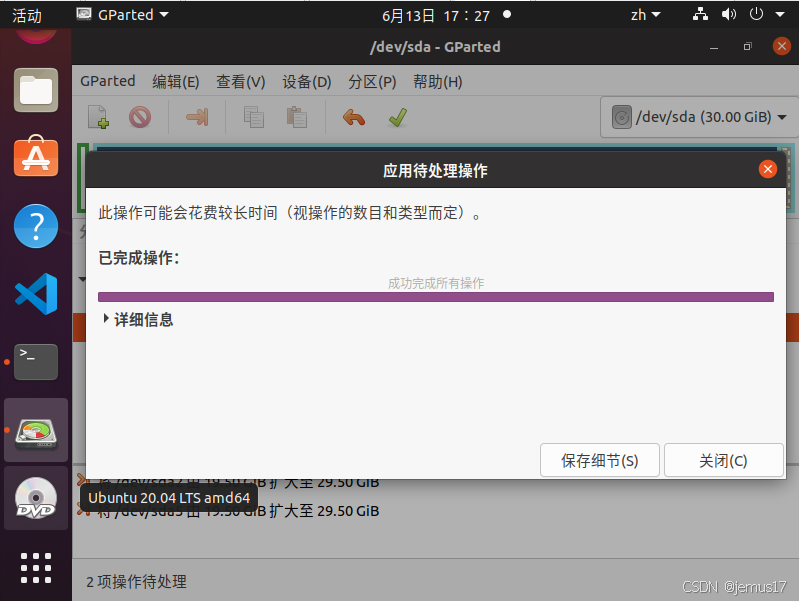Open the 帮助(H) menu
799x601 pixels.
click(437, 82)
